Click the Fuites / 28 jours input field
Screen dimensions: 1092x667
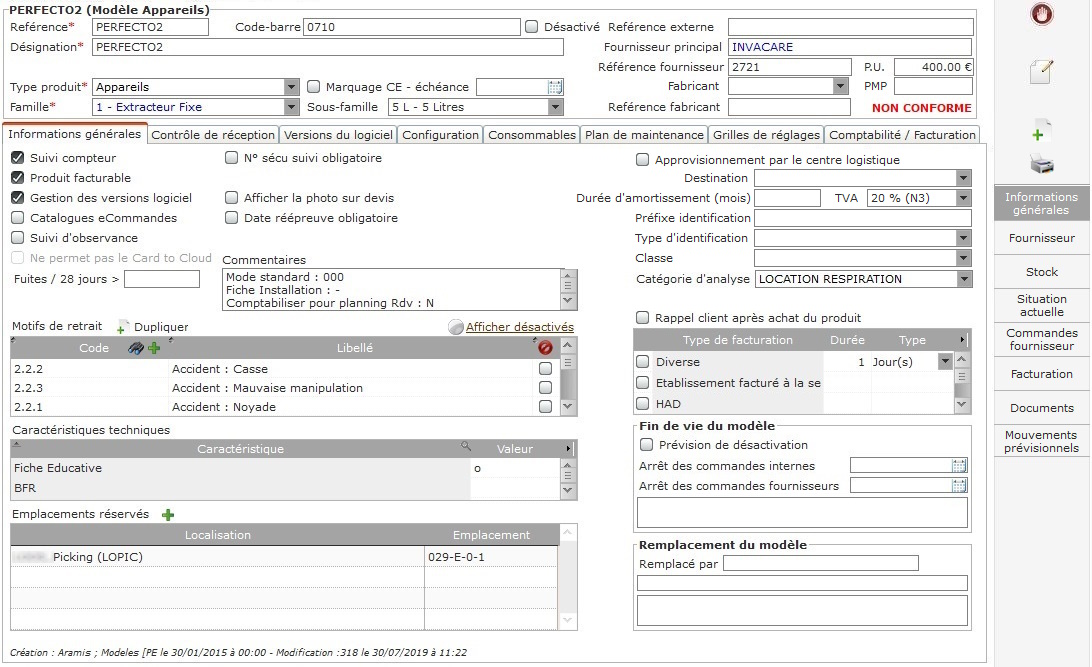[x=162, y=279]
